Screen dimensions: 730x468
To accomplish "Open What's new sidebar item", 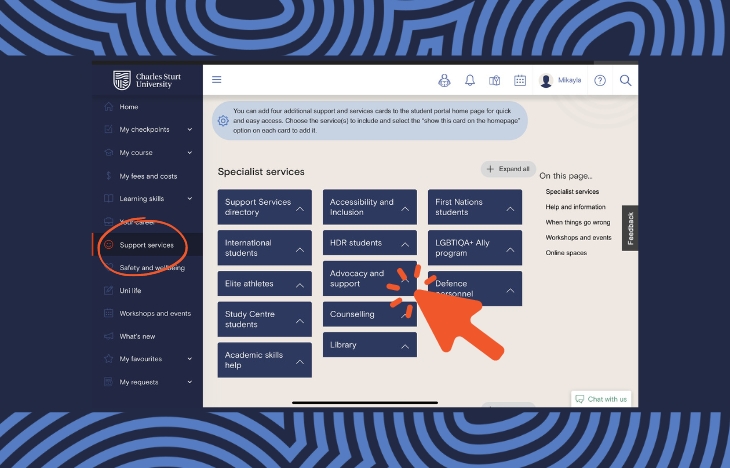I will click(x=137, y=336).
